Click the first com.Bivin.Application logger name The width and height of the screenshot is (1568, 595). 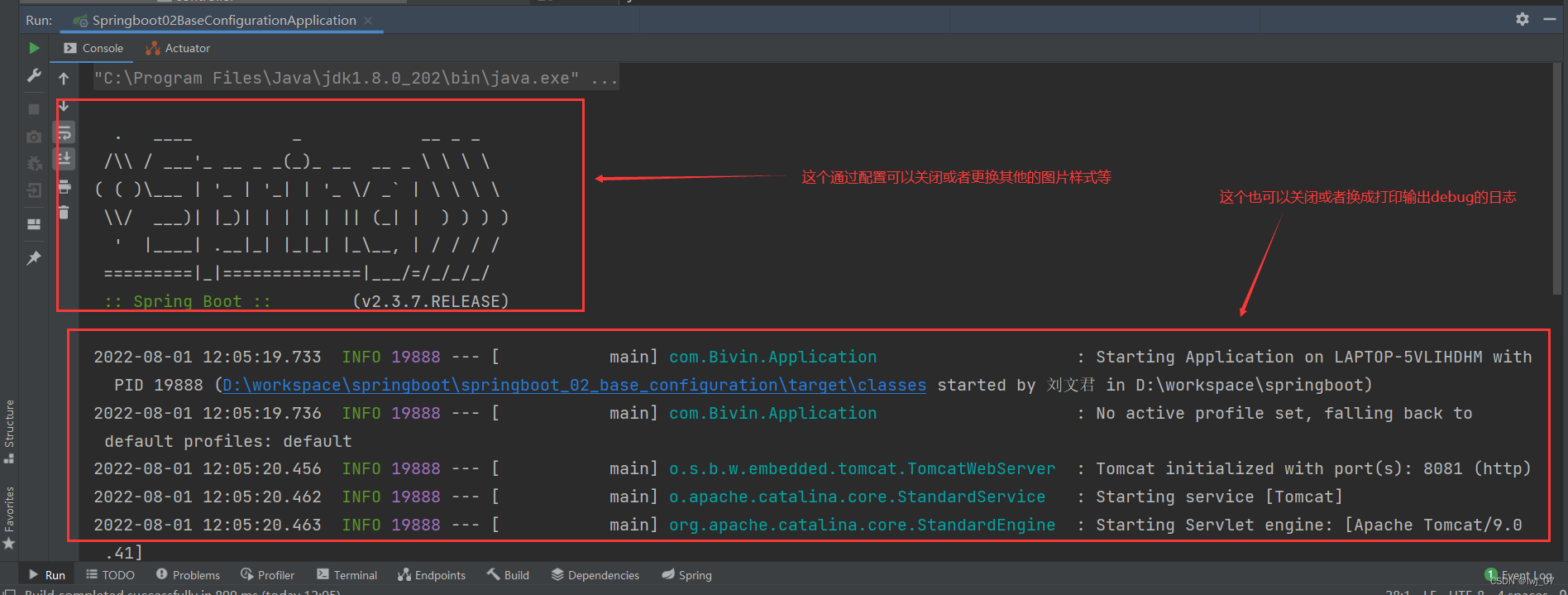(x=773, y=357)
